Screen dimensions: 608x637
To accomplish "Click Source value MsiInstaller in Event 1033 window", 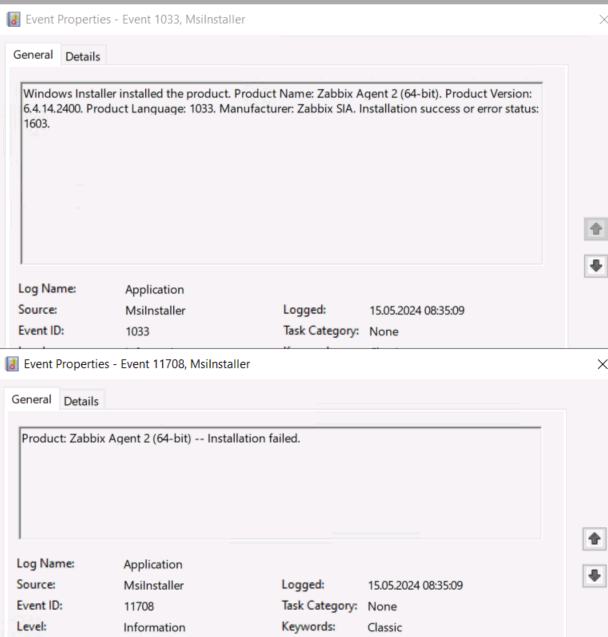I will (155, 311).
